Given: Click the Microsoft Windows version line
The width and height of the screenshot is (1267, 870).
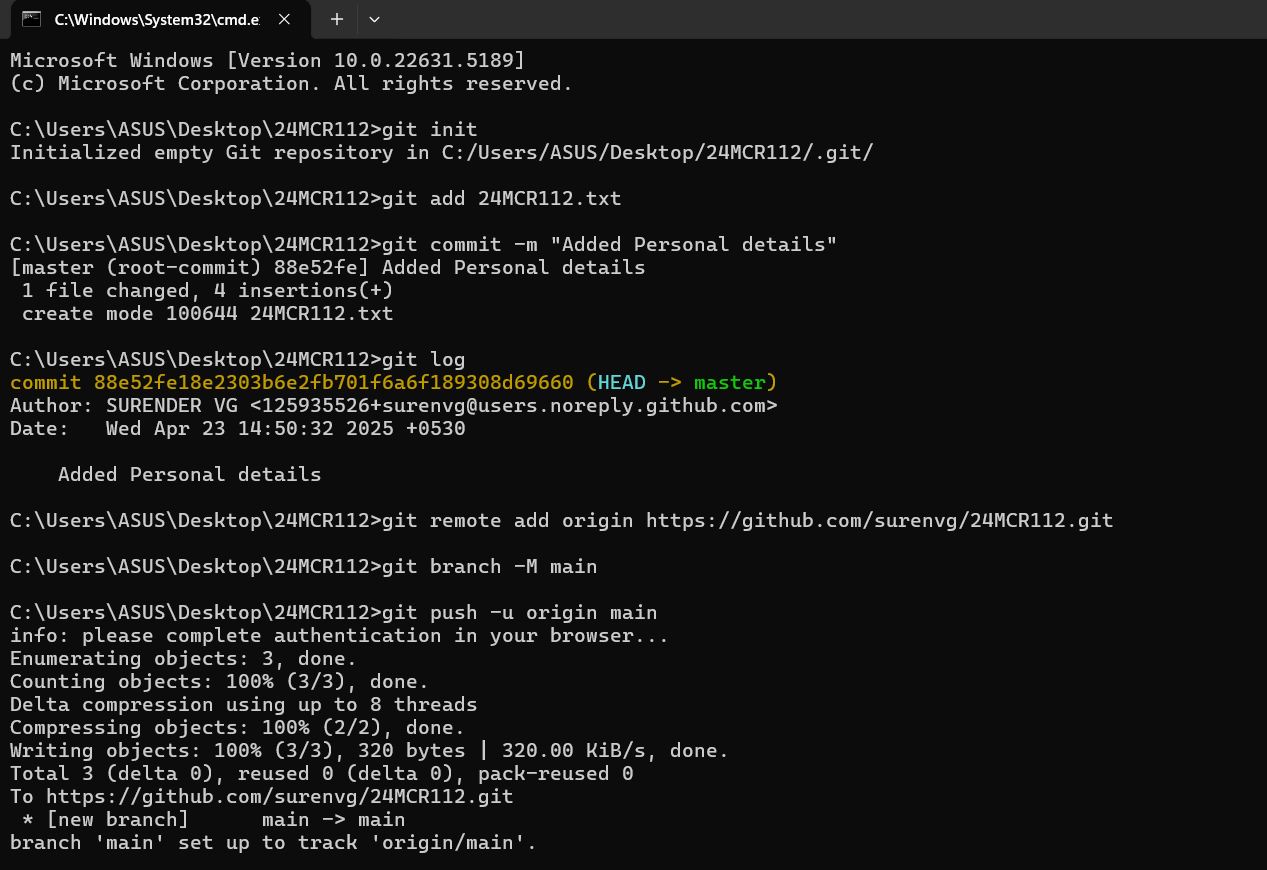Looking at the screenshot, I should [268, 60].
